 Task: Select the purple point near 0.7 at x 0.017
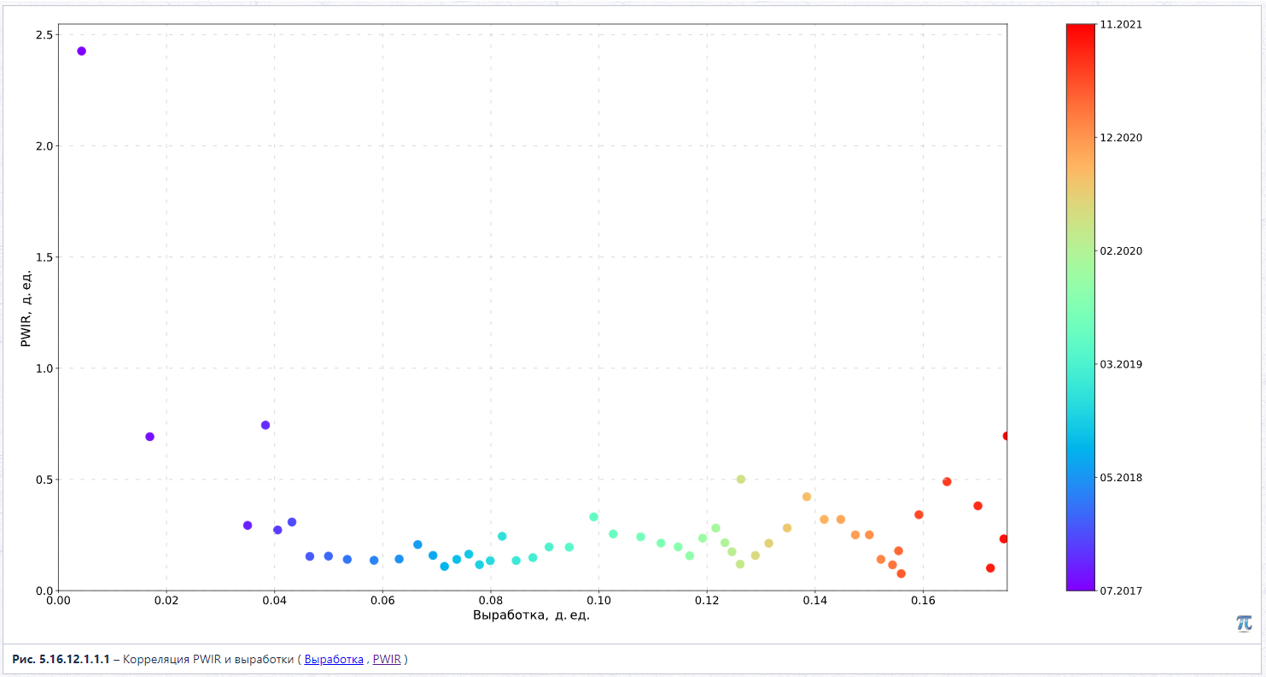(150, 437)
